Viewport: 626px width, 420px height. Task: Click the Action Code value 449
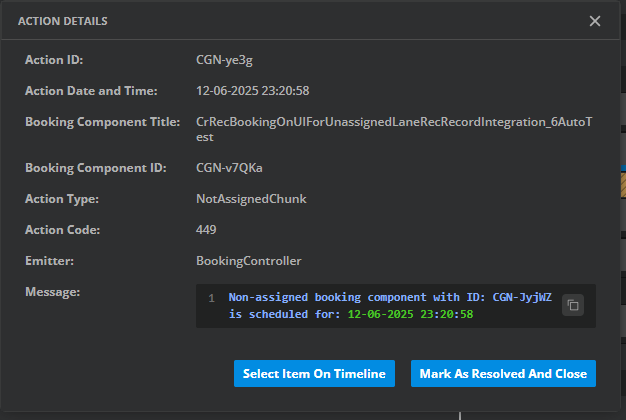pyautogui.click(x=206, y=230)
